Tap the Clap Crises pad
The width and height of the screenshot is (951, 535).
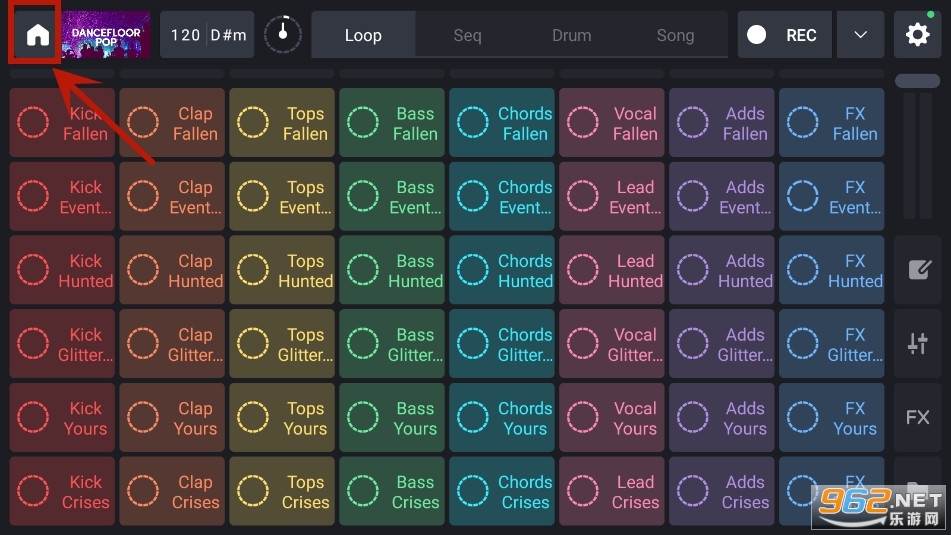pyautogui.click(x=172, y=491)
